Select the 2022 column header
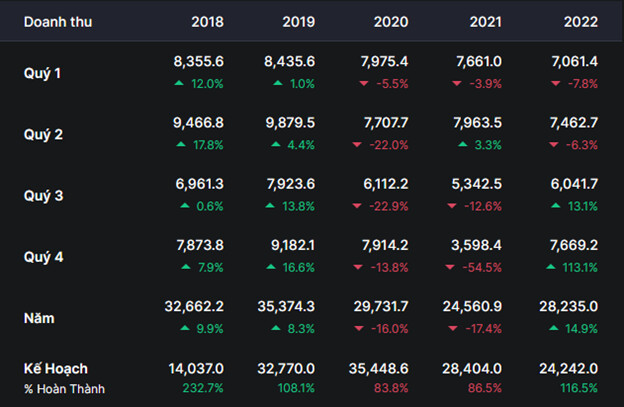Viewport: 624px width, 407px height. click(582, 22)
